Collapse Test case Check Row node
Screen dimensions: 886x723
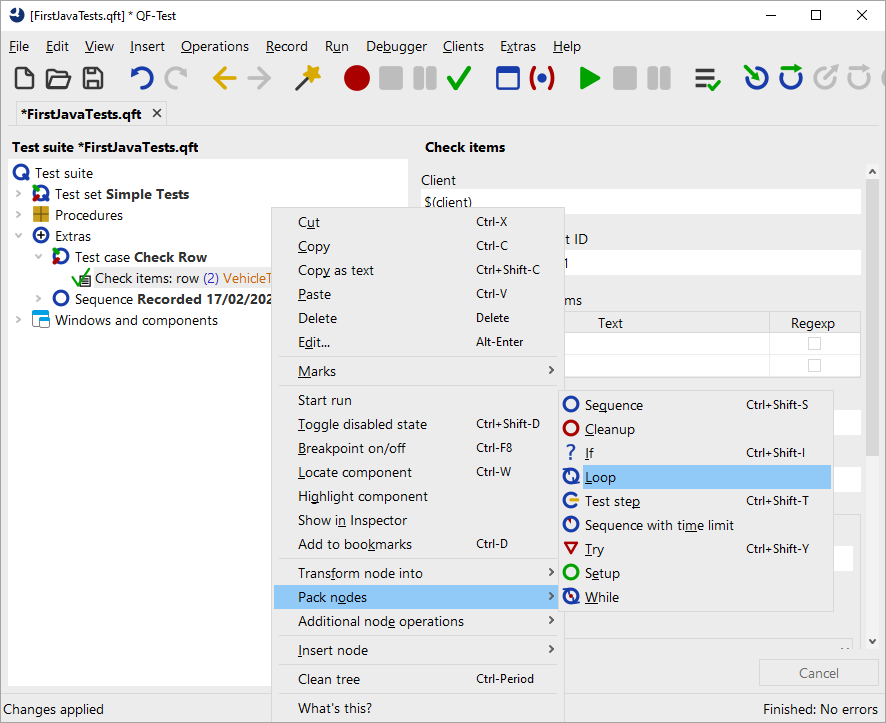point(38,256)
